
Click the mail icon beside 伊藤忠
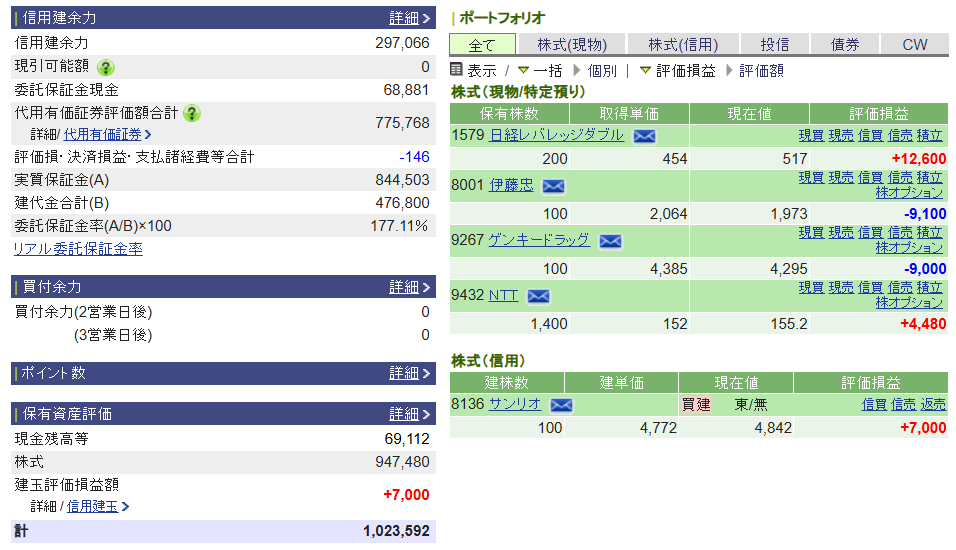click(553, 186)
